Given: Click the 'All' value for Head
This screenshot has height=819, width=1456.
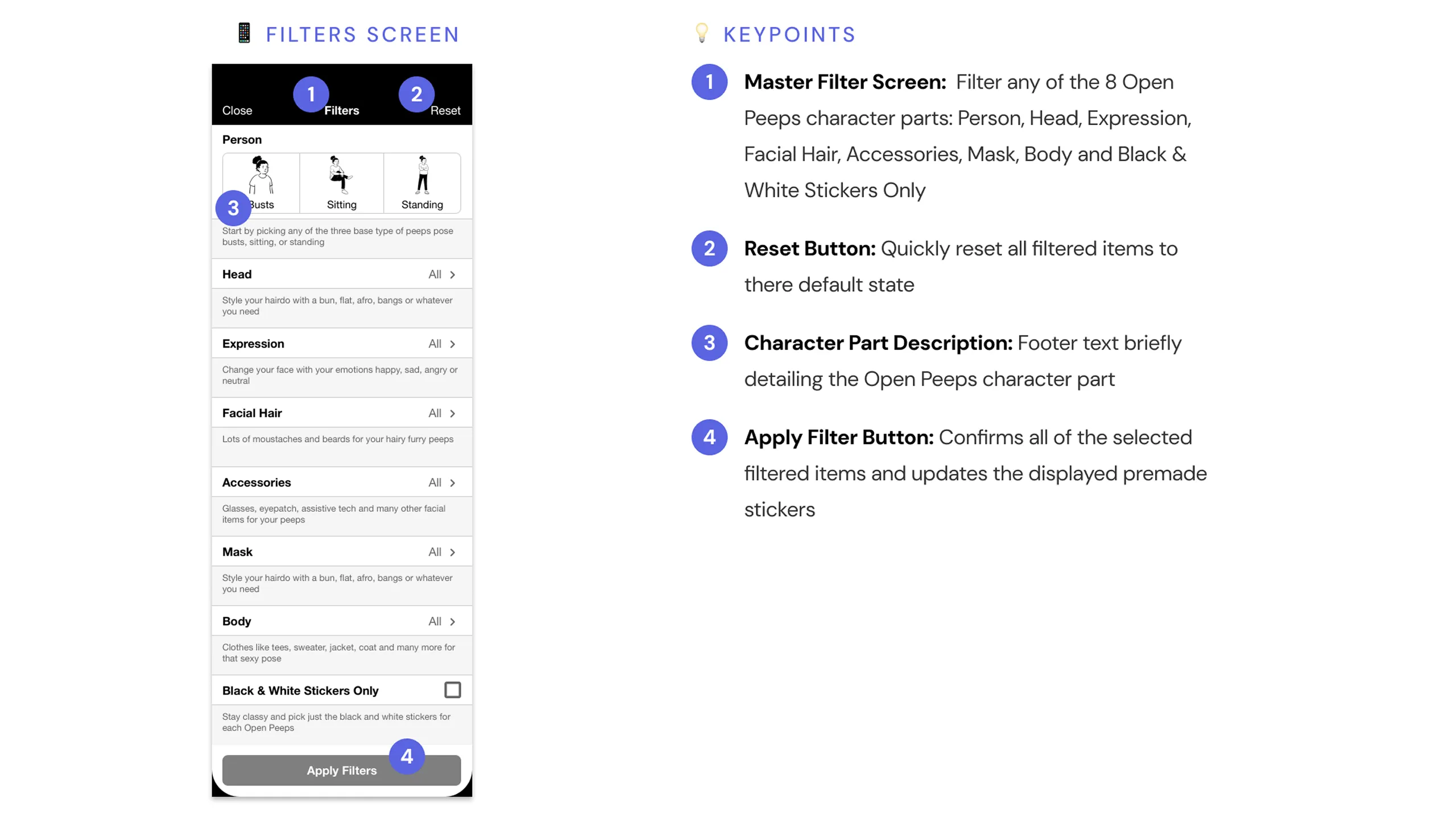Looking at the screenshot, I should (435, 274).
